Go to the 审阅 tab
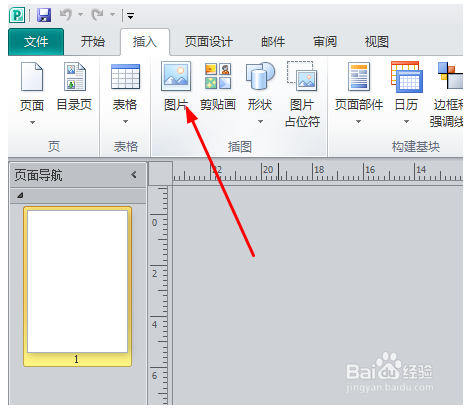This screenshot has width=470, height=409. (325, 42)
